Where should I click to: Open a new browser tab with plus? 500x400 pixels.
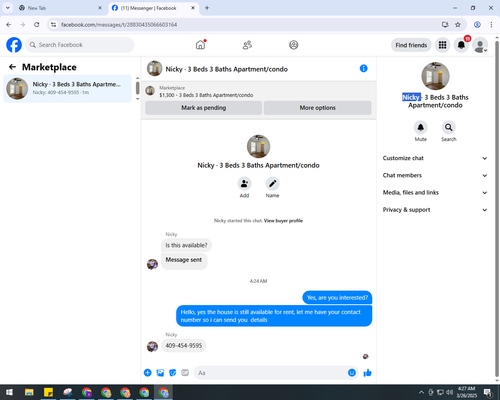pyautogui.click(x=207, y=8)
